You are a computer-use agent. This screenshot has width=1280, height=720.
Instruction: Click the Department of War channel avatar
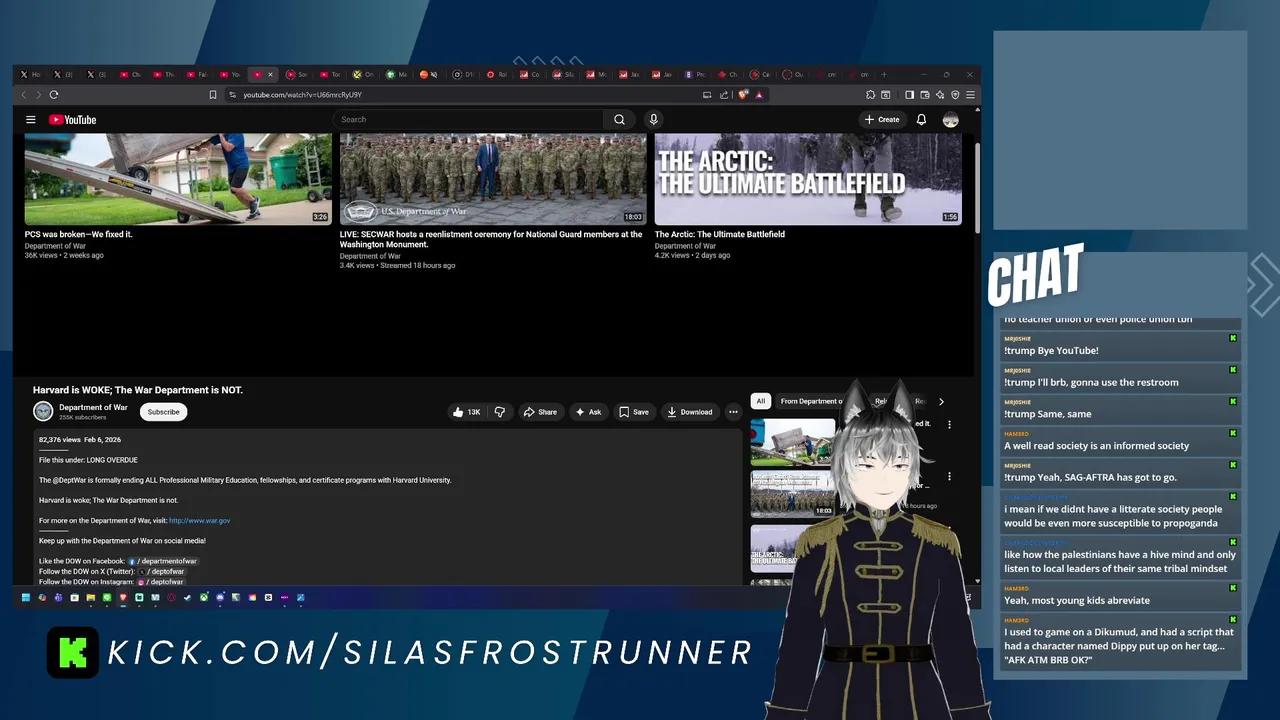43,411
